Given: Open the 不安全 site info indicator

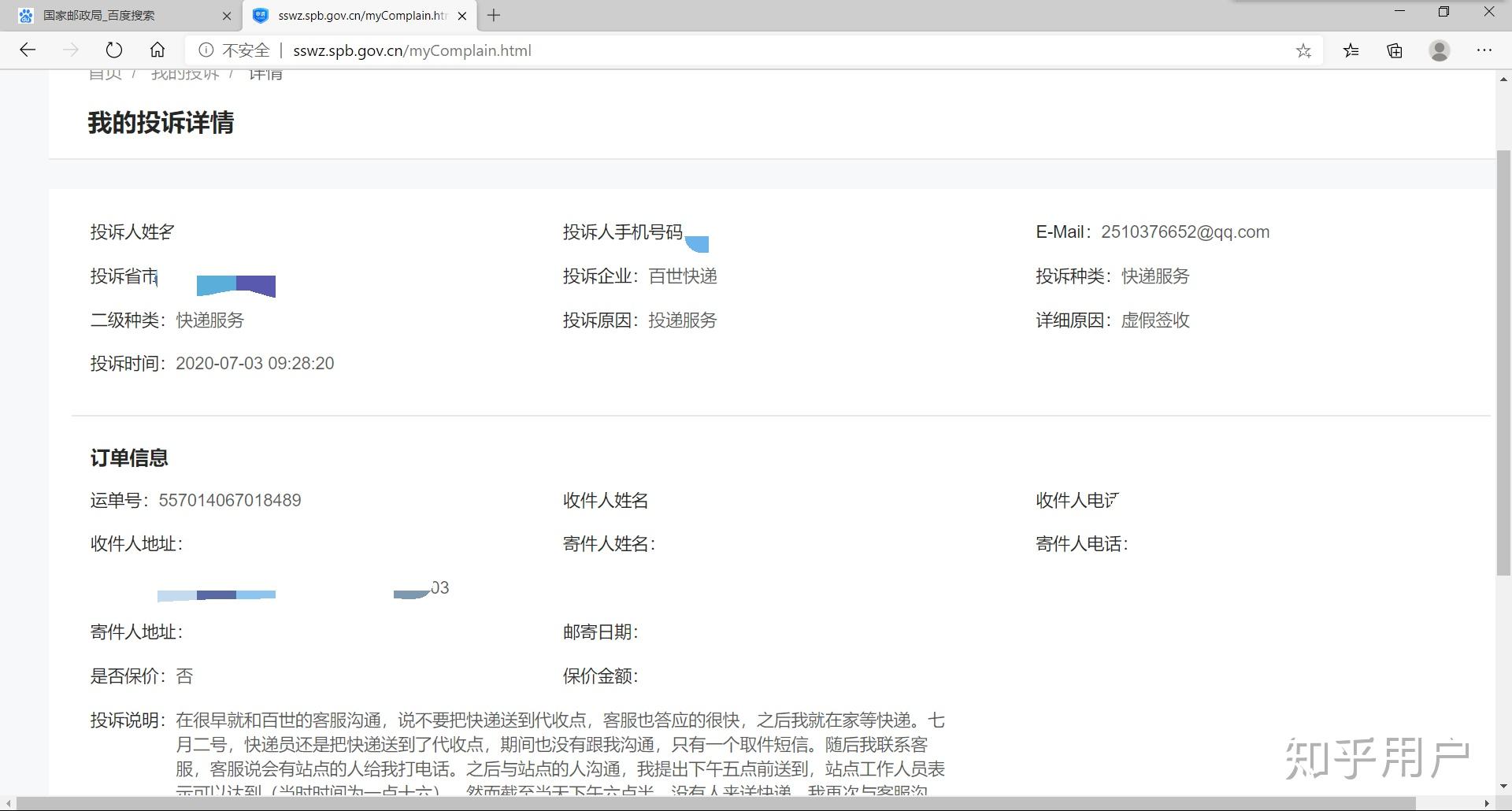Looking at the screenshot, I should 234,50.
